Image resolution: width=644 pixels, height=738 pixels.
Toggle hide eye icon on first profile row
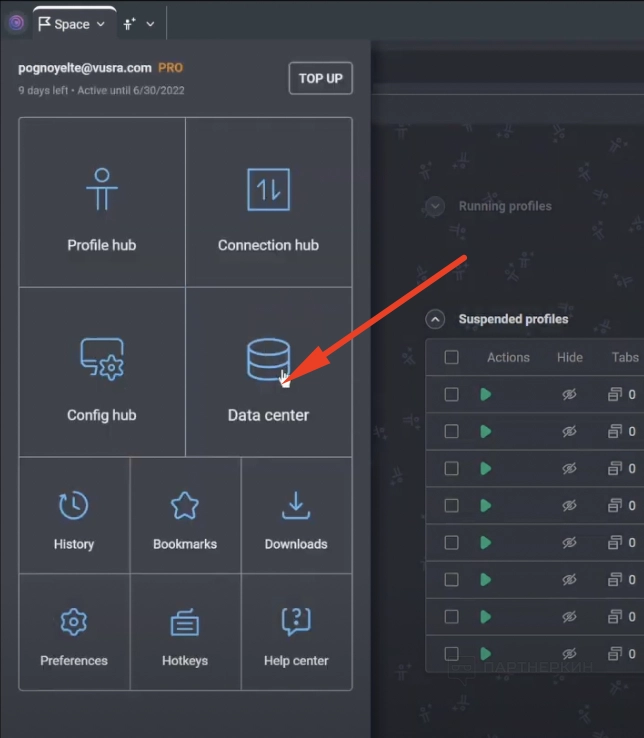click(x=569, y=395)
